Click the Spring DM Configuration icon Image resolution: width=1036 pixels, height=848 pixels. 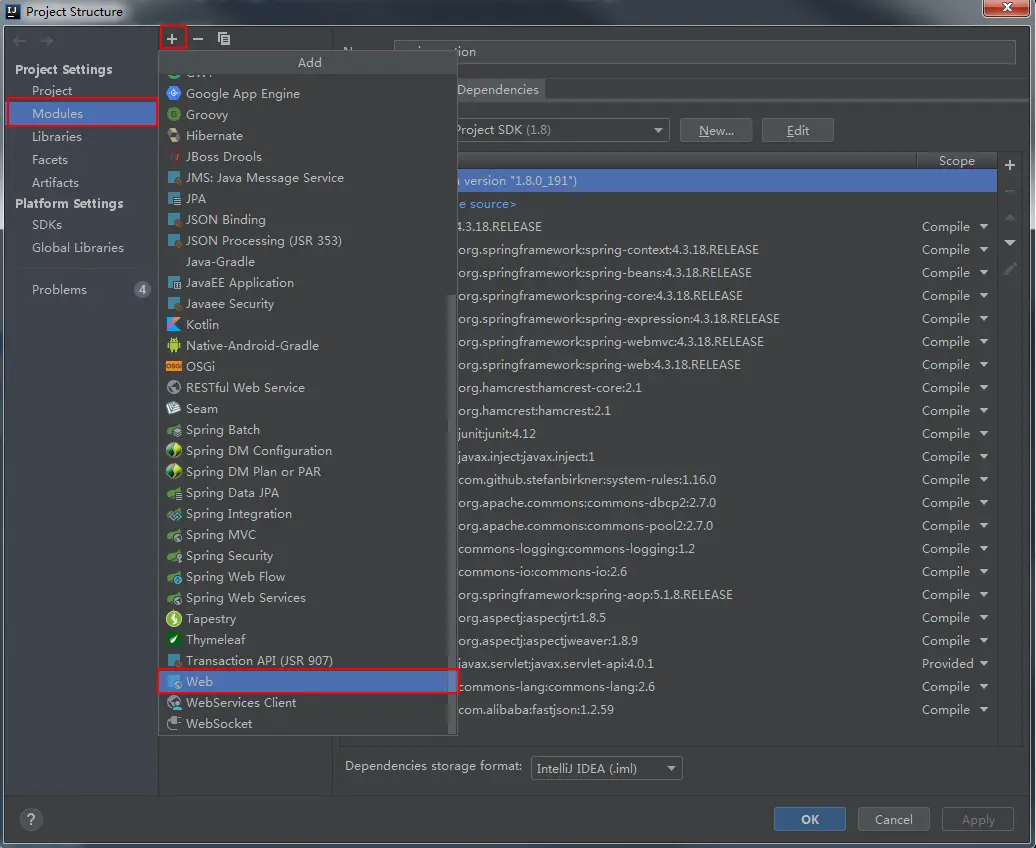tap(174, 451)
